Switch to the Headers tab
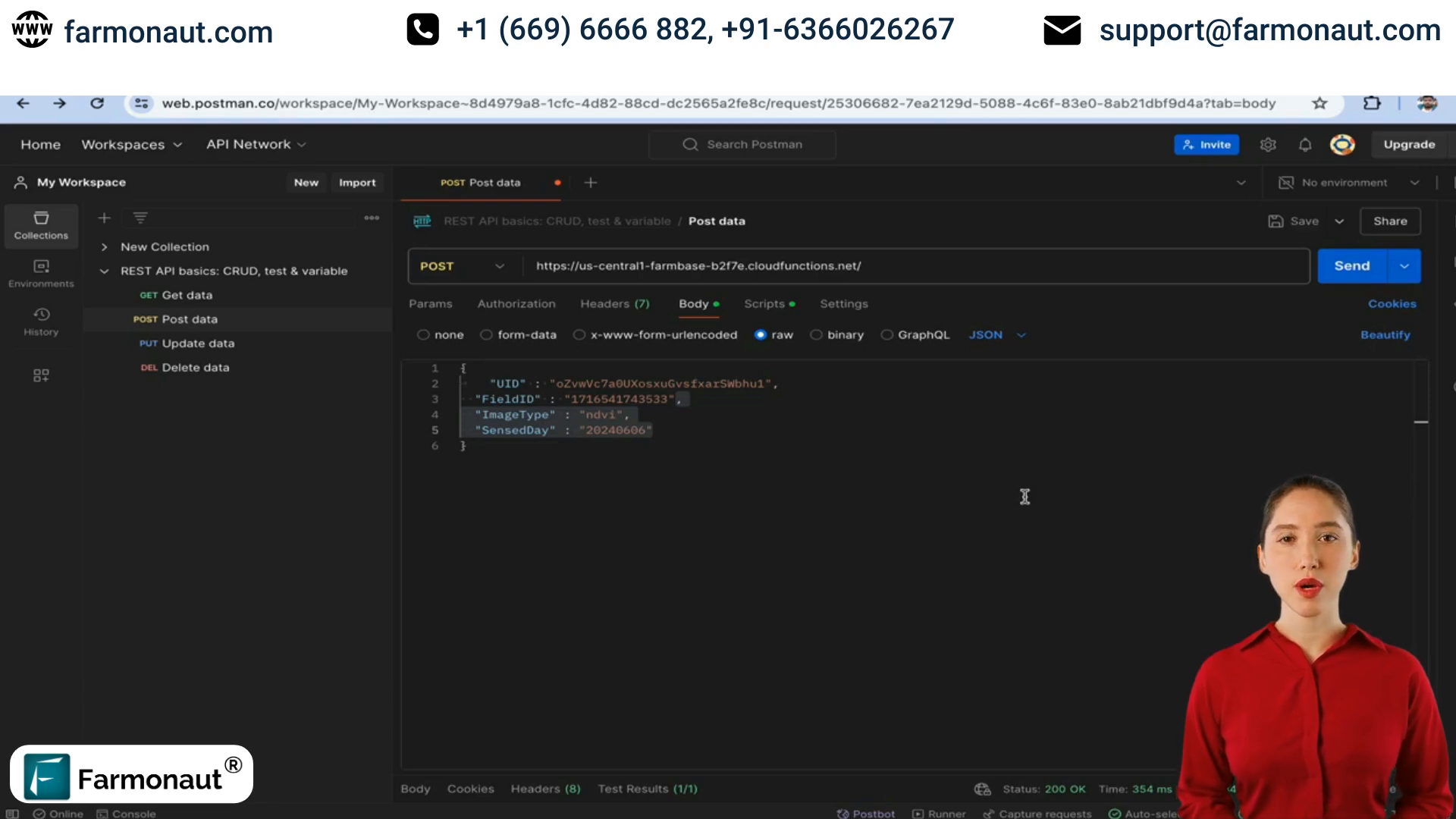The height and width of the screenshot is (819, 1456). [x=614, y=303]
